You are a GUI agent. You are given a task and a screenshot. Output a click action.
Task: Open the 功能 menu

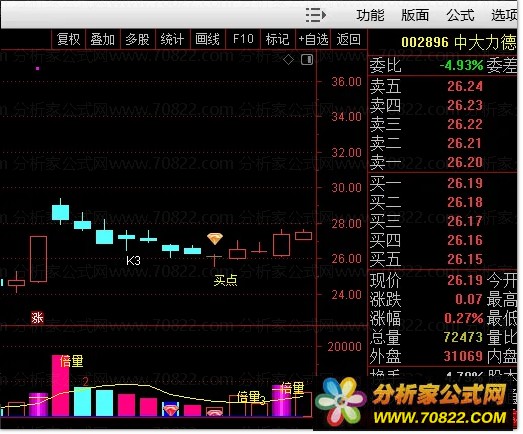coord(370,15)
